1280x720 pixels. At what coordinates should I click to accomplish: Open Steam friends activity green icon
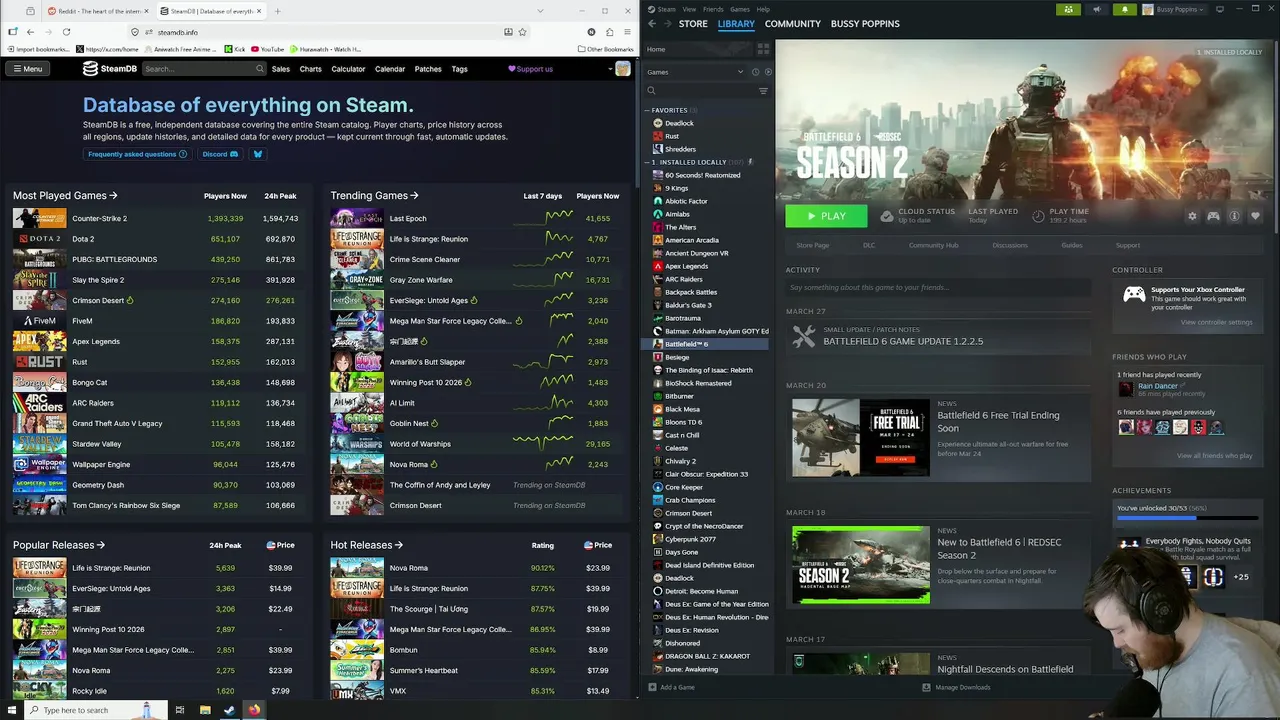(1069, 9)
